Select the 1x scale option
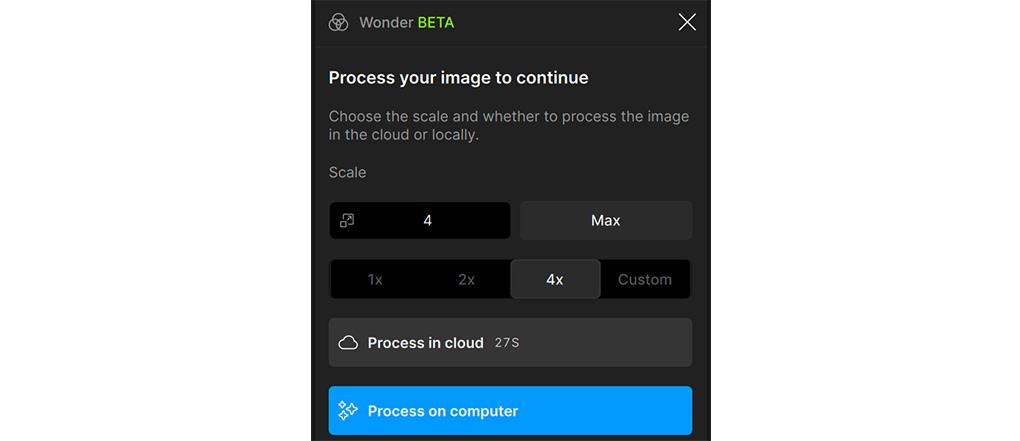 pyautogui.click(x=375, y=279)
